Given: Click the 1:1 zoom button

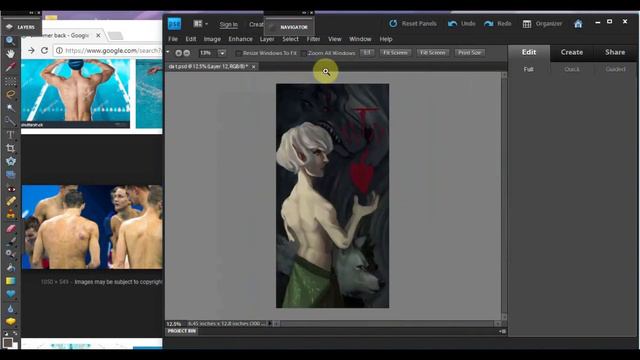Looking at the screenshot, I should (x=367, y=53).
